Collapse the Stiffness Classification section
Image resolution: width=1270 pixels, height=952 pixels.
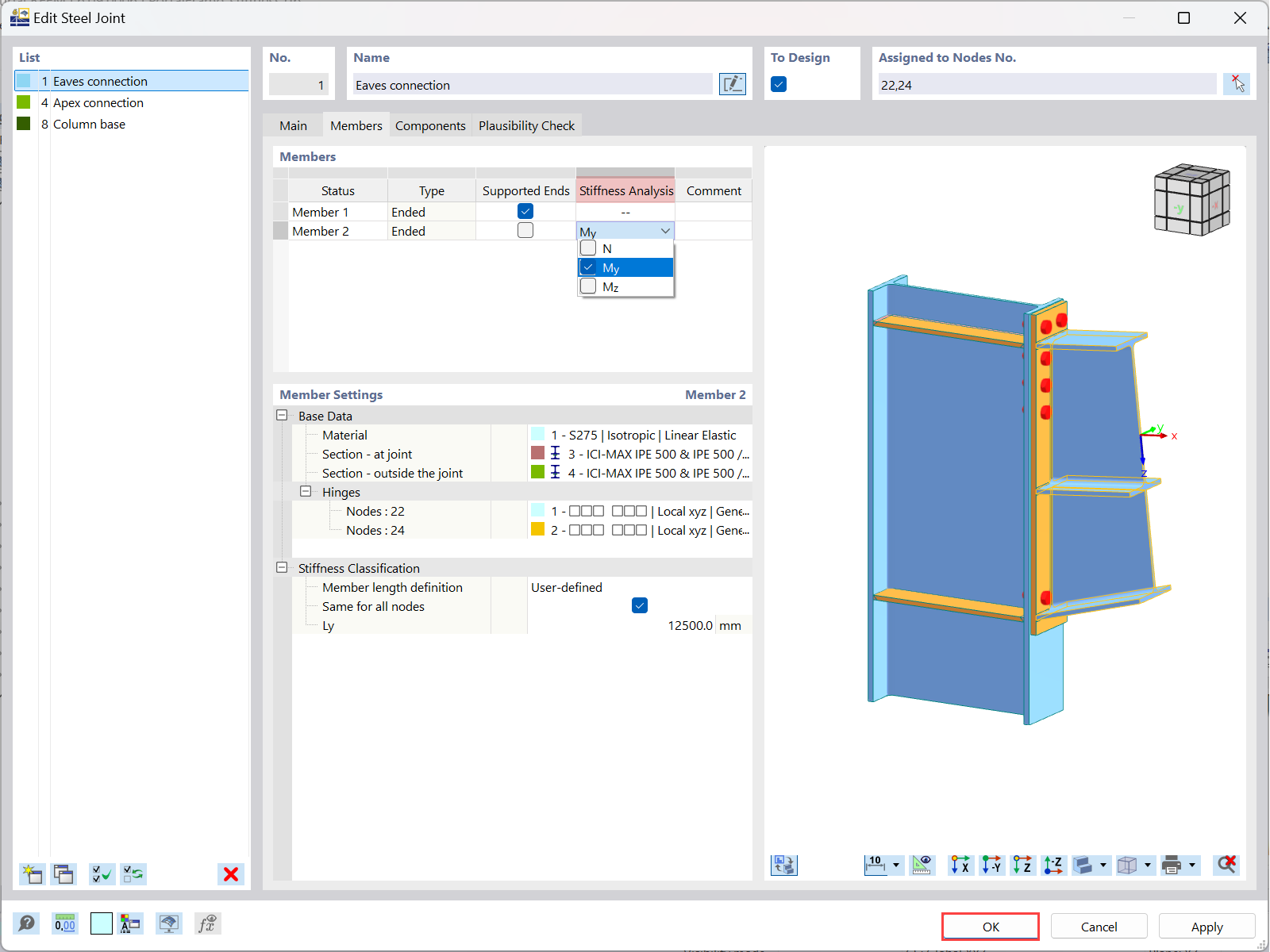click(x=283, y=567)
